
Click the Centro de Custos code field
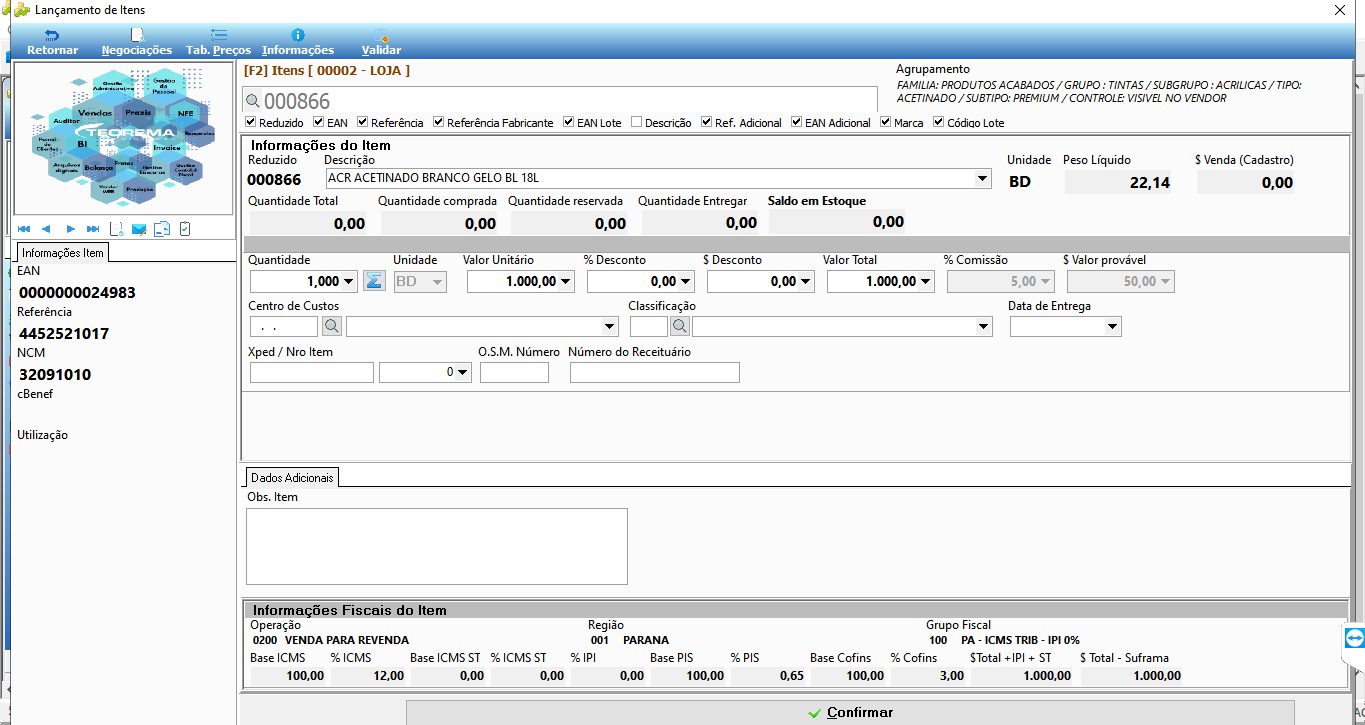click(284, 327)
